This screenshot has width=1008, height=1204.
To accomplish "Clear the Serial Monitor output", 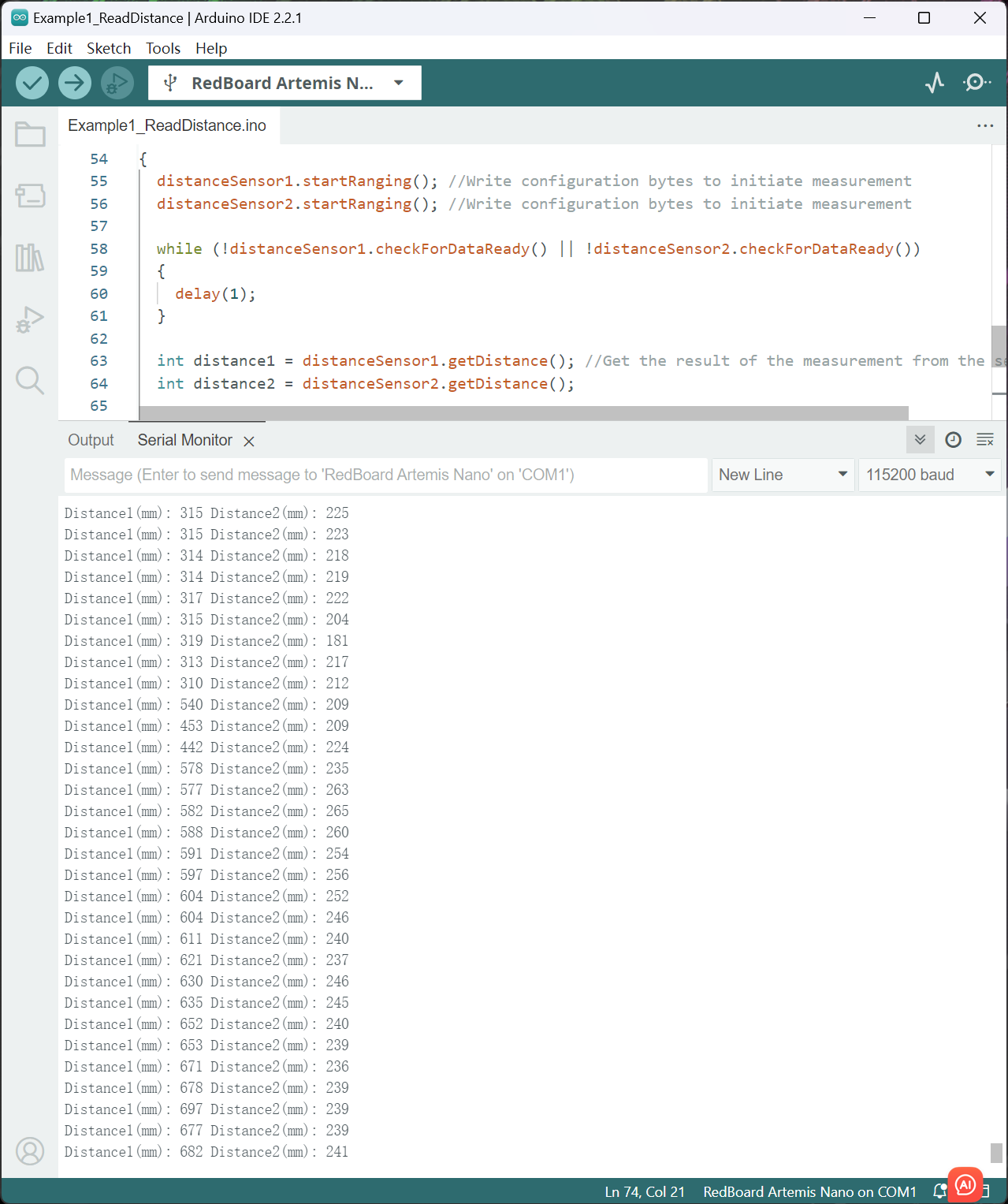I will click(985, 440).
